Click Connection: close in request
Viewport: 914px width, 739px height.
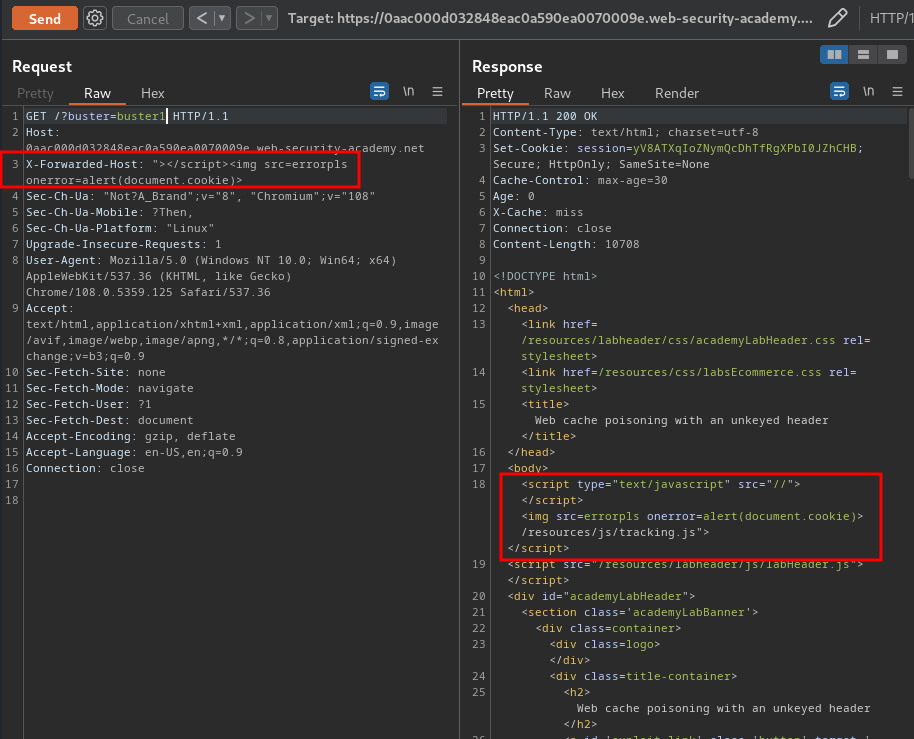click(85, 468)
